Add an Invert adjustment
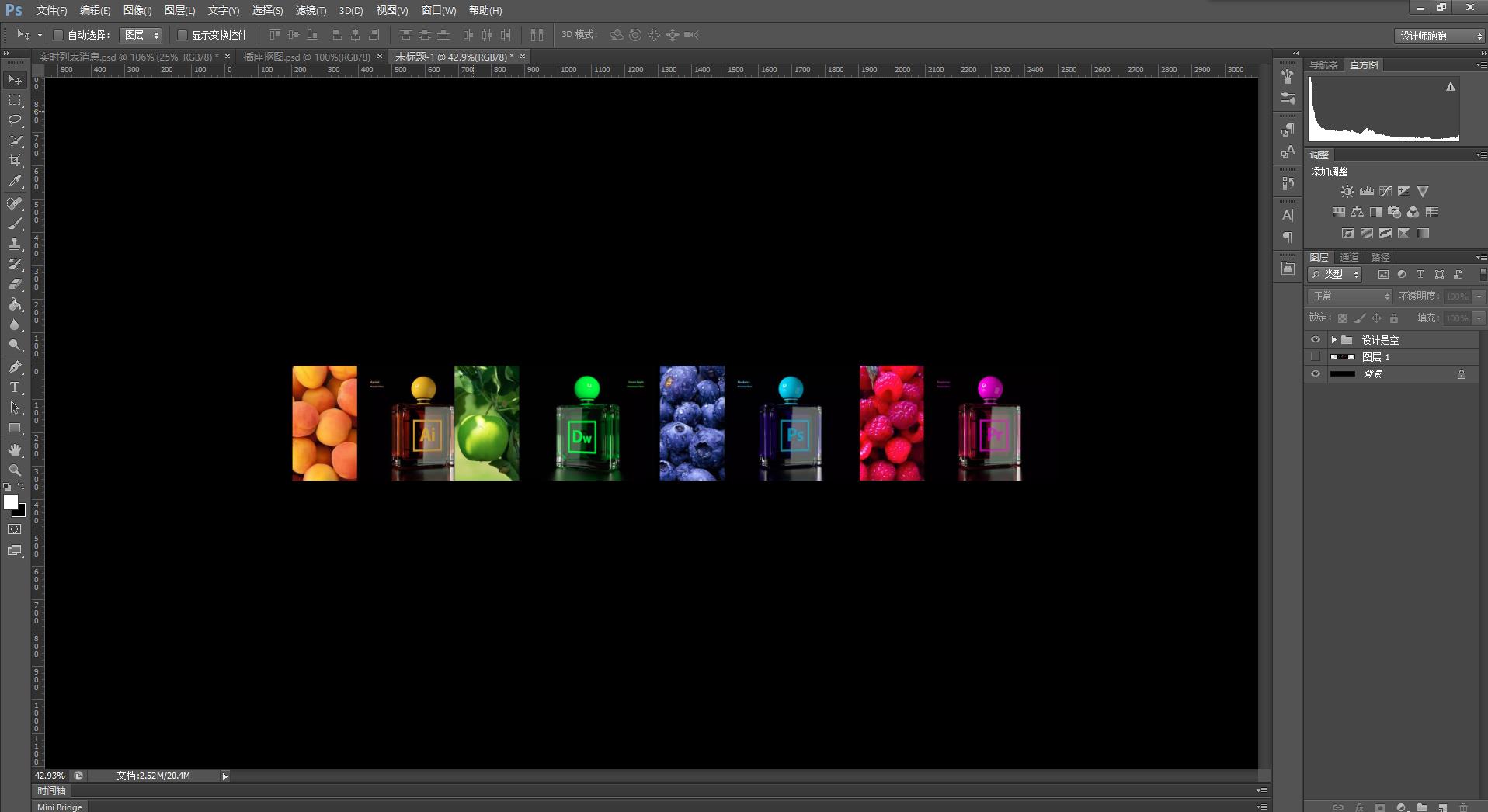 point(1348,233)
